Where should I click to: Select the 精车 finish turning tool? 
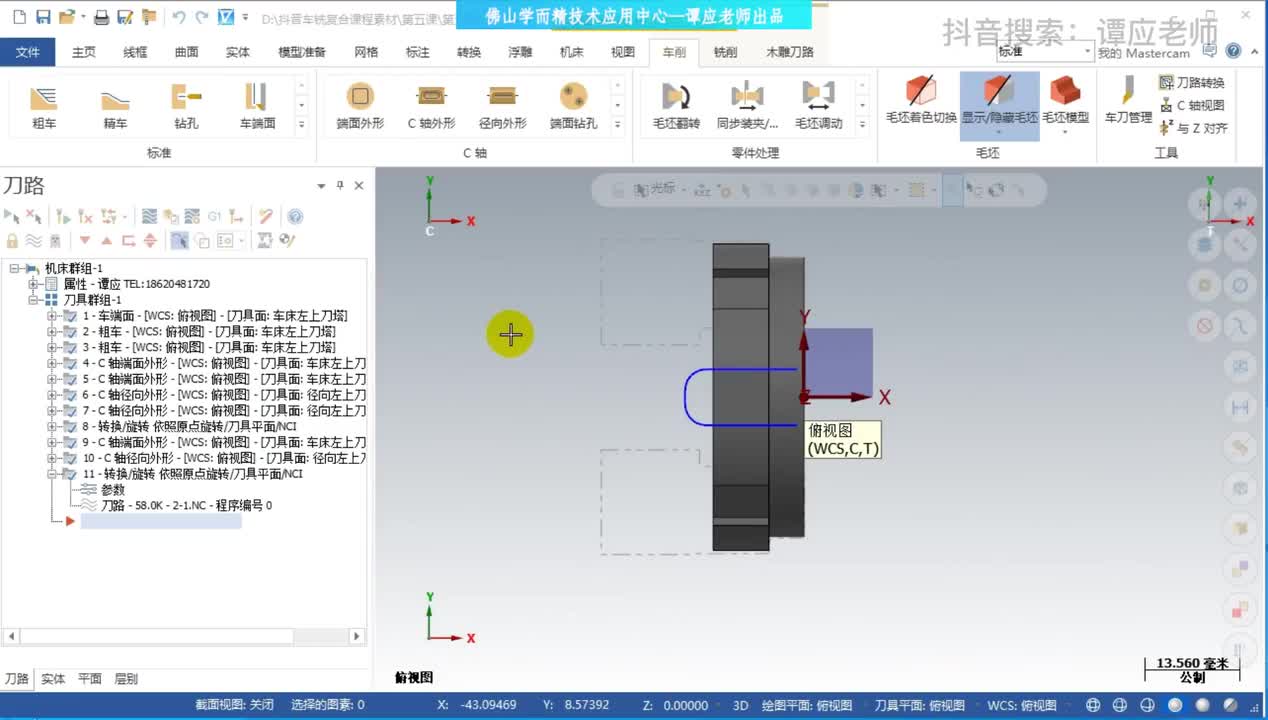pyautogui.click(x=115, y=107)
